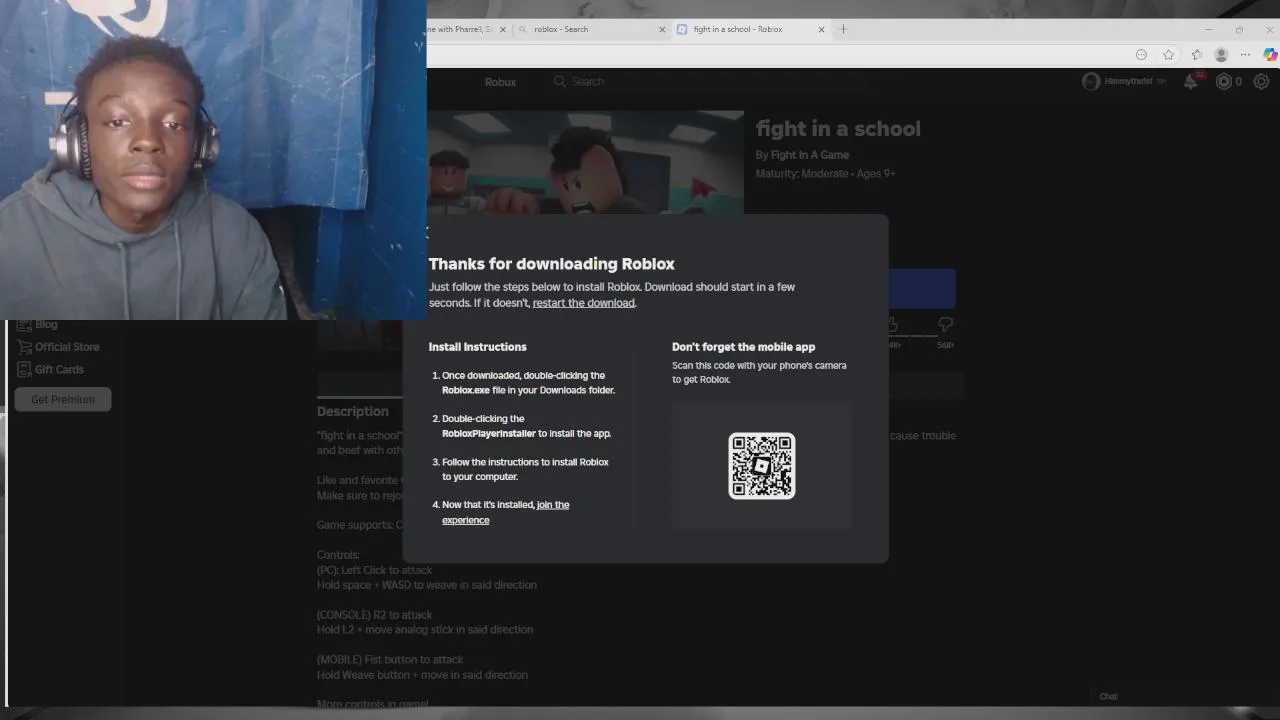Open the Robux balance hexagon icon

point(1223,82)
